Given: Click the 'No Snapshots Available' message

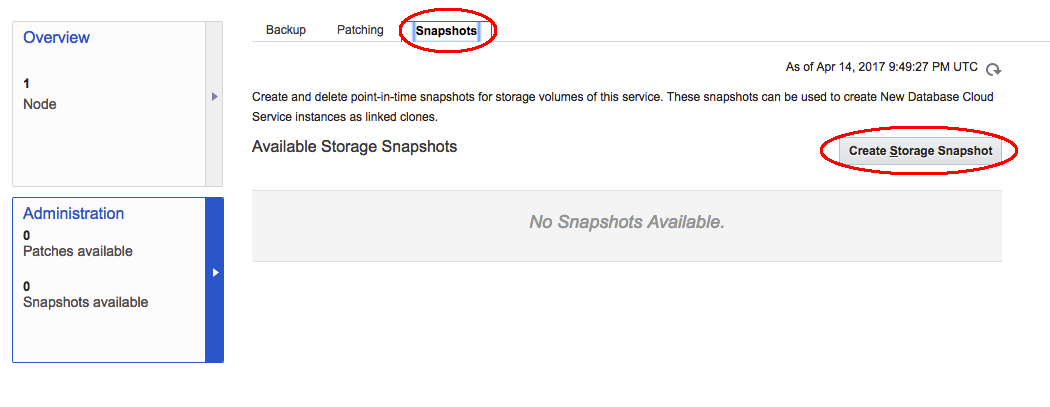Looking at the screenshot, I should point(626,222).
